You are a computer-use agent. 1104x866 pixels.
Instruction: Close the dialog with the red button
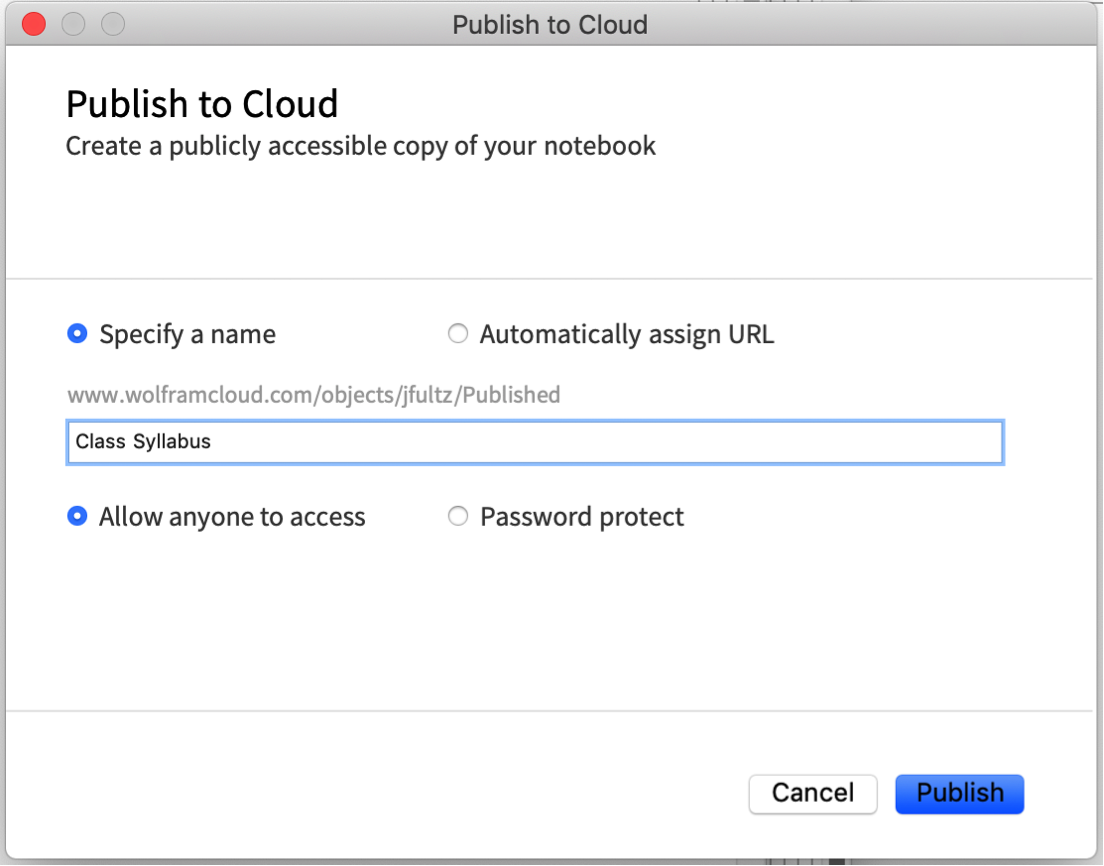(x=34, y=24)
